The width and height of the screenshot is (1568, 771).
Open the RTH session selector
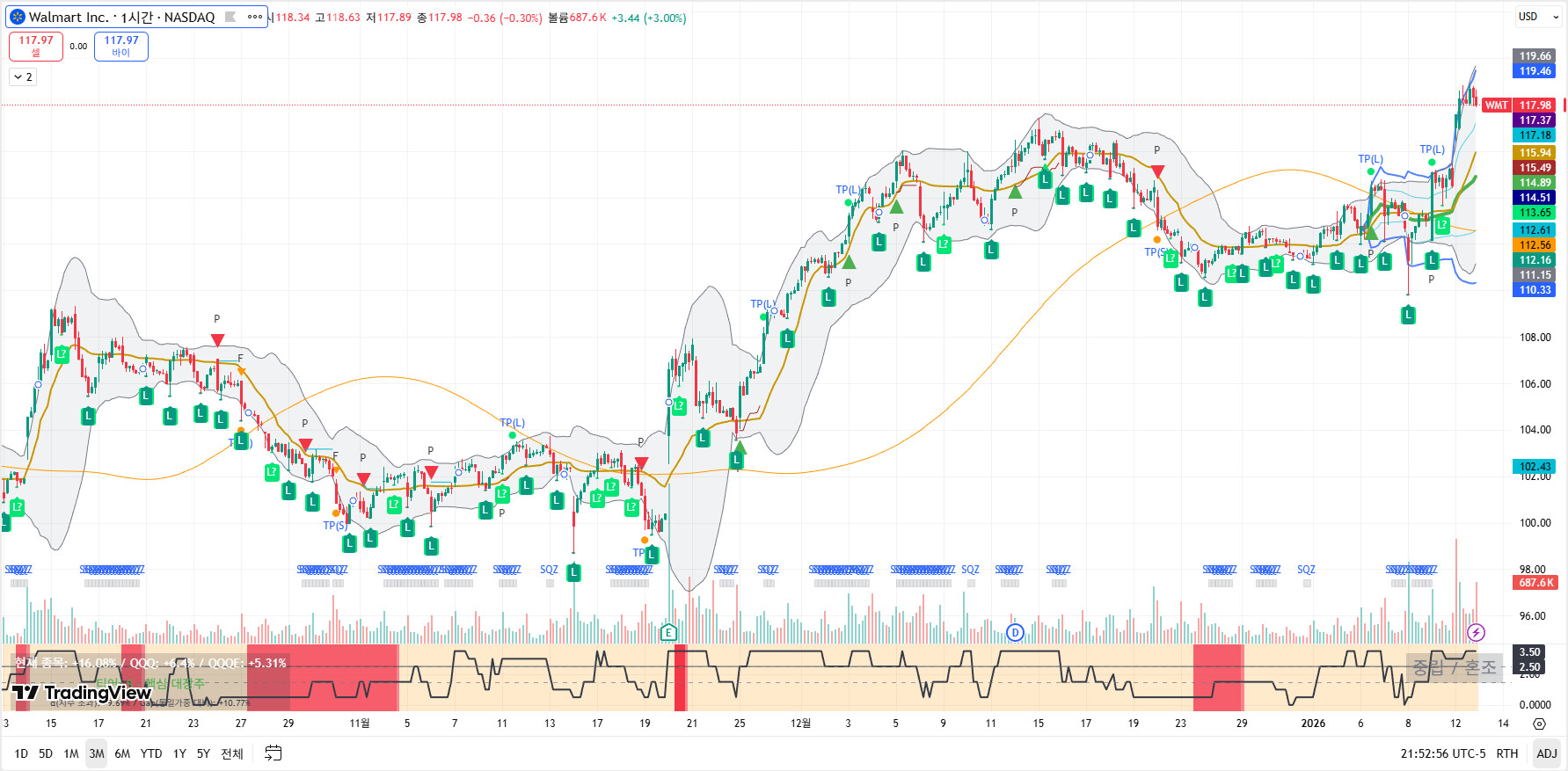(1507, 753)
